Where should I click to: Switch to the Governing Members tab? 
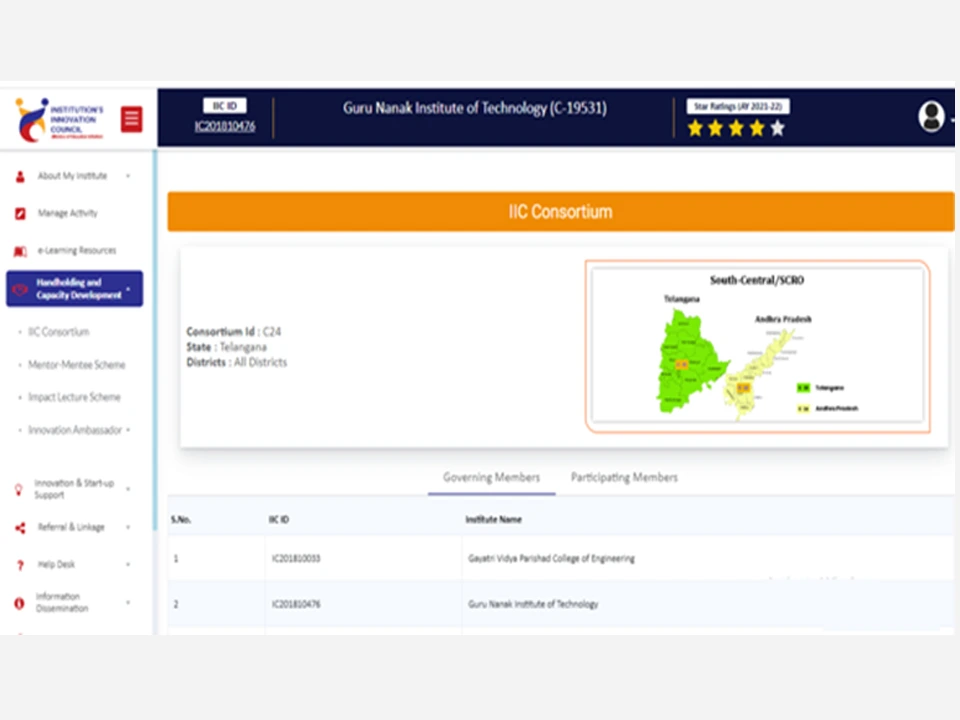click(492, 478)
